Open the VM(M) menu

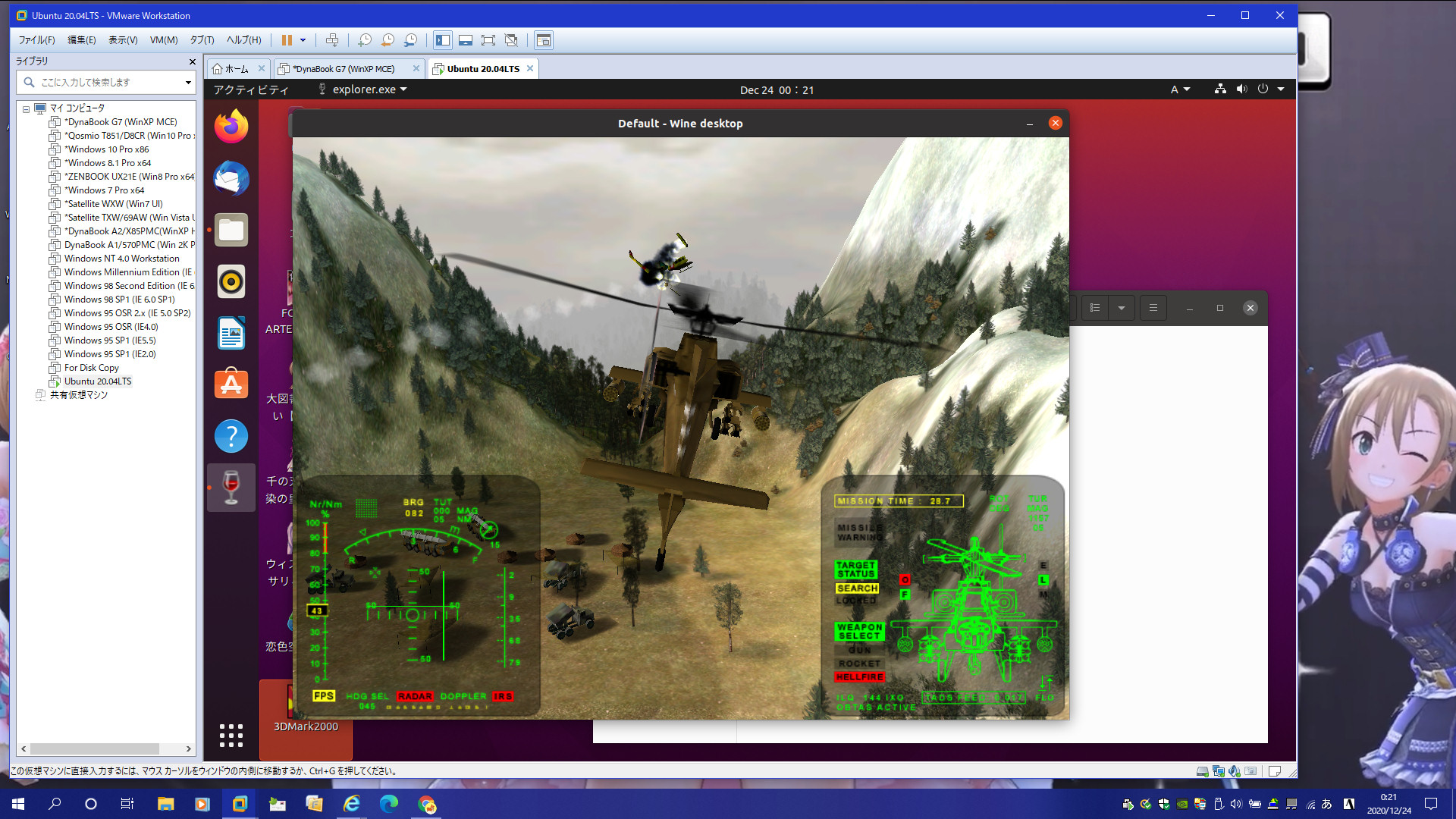(x=164, y=40)
